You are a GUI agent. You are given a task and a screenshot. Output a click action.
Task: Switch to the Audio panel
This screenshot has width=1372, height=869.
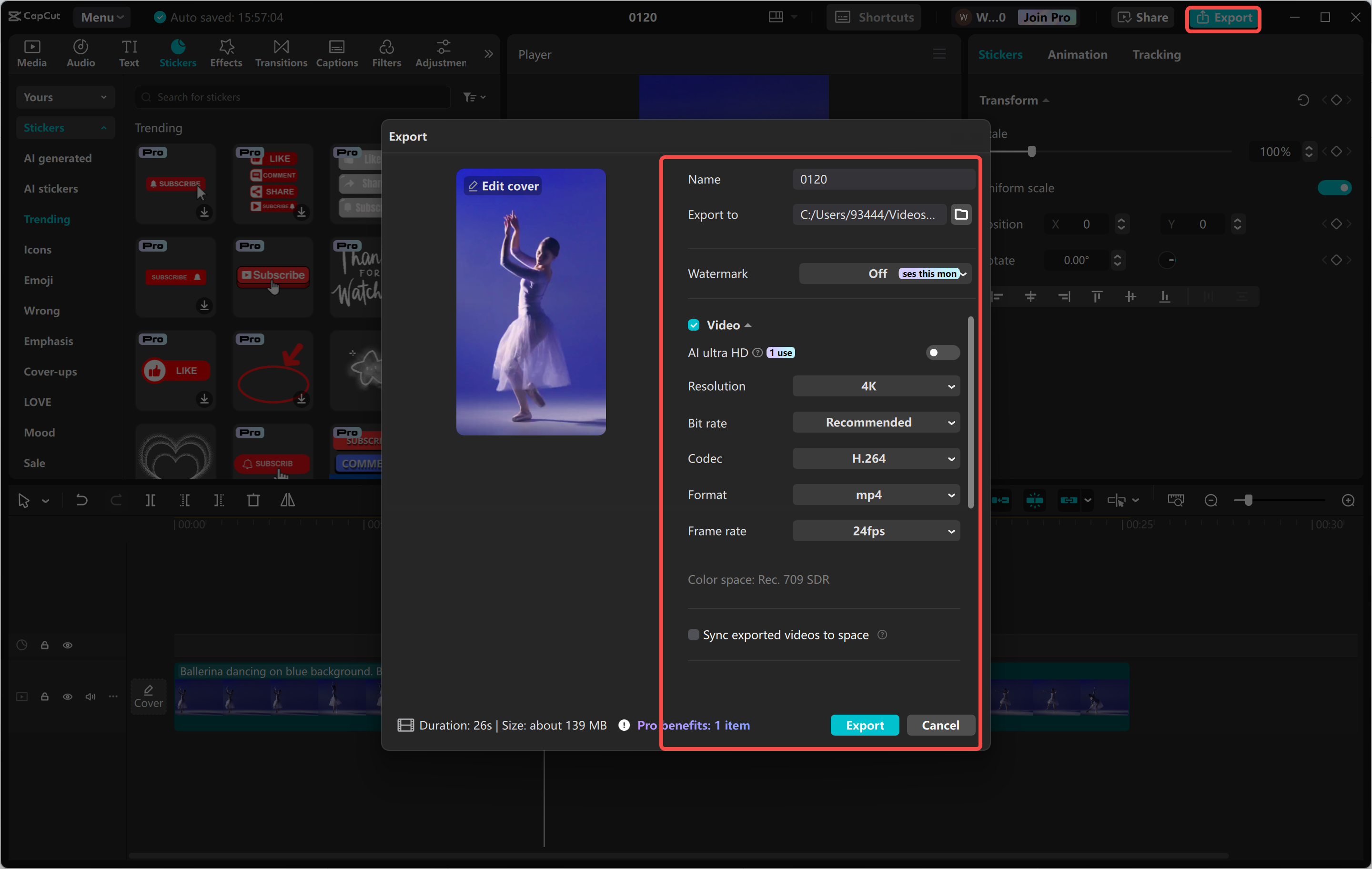tap(81, 53)
